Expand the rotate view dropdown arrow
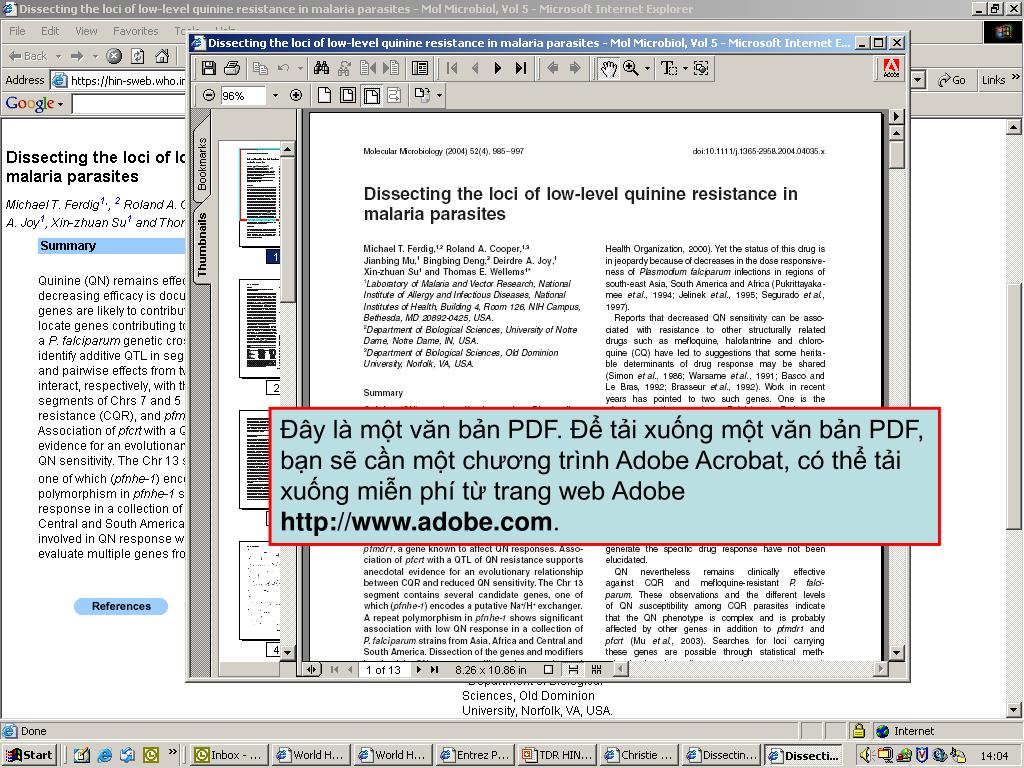The height and width of the screenshot is (768, 1024). pyautogui.click(x=440, y=95)
